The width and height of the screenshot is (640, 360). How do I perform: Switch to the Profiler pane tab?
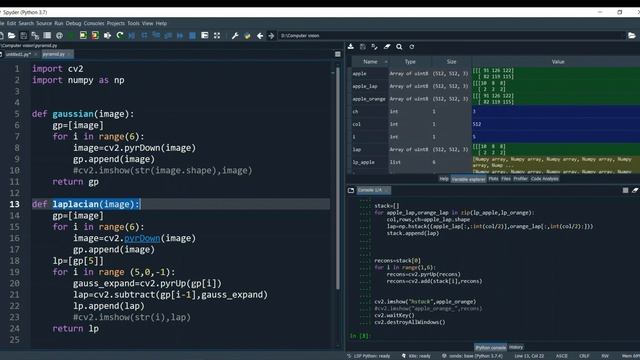pos(520,179)
